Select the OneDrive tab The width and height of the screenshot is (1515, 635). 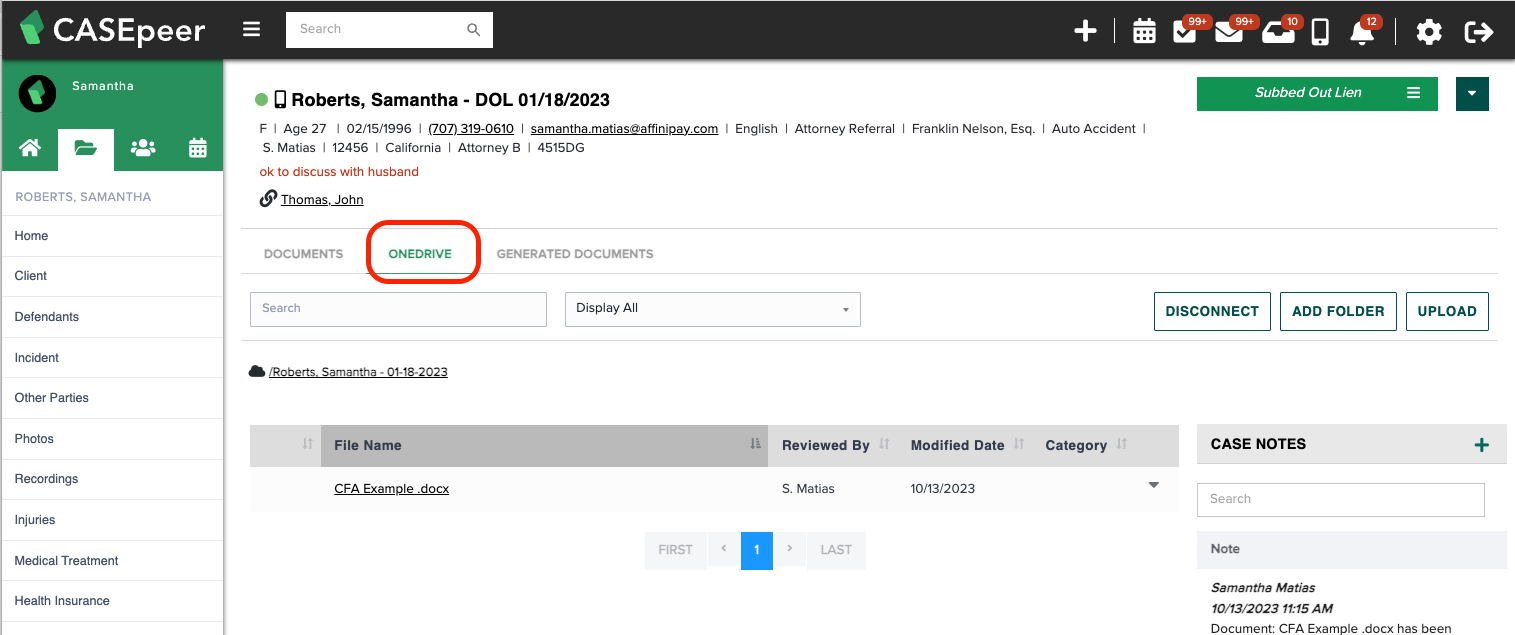point(420,254)
